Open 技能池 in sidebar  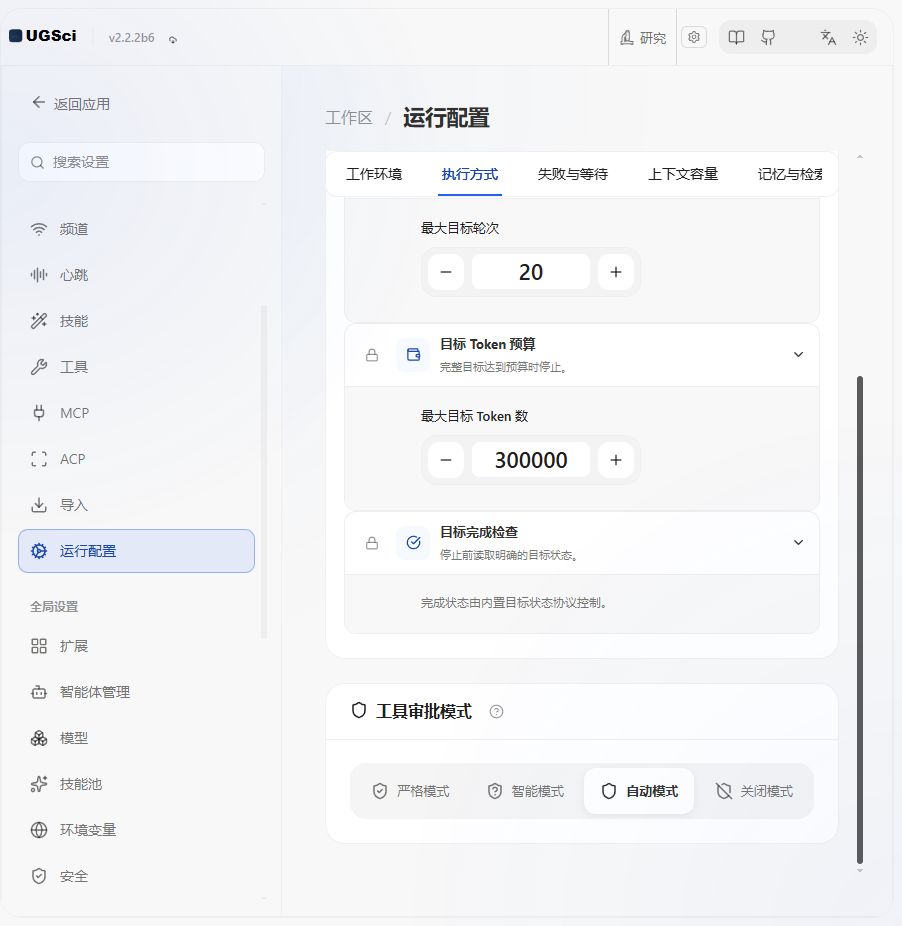pos(136,784)
